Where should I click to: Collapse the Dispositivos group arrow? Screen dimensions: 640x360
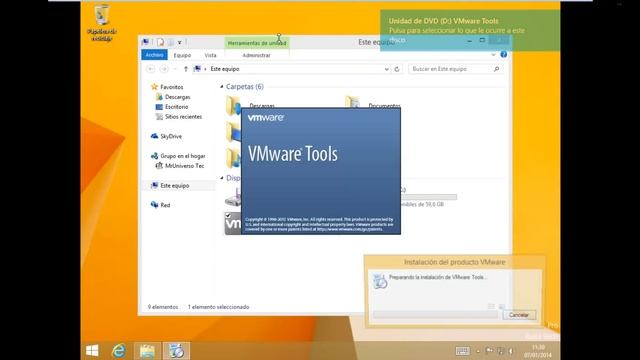pyautogui.click(x=222, y=178)
